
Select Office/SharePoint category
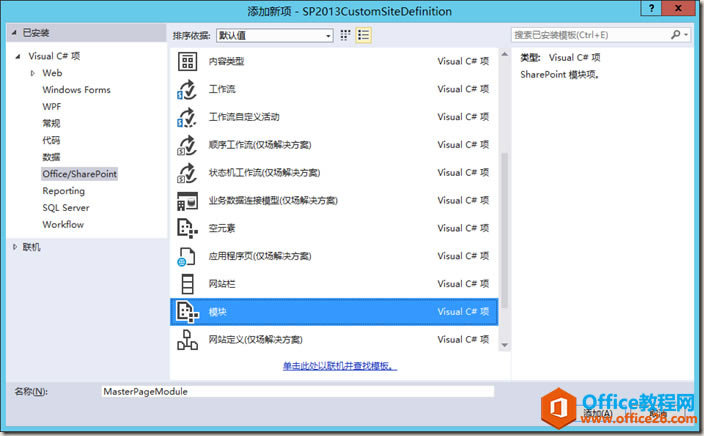tap(79, 174)
